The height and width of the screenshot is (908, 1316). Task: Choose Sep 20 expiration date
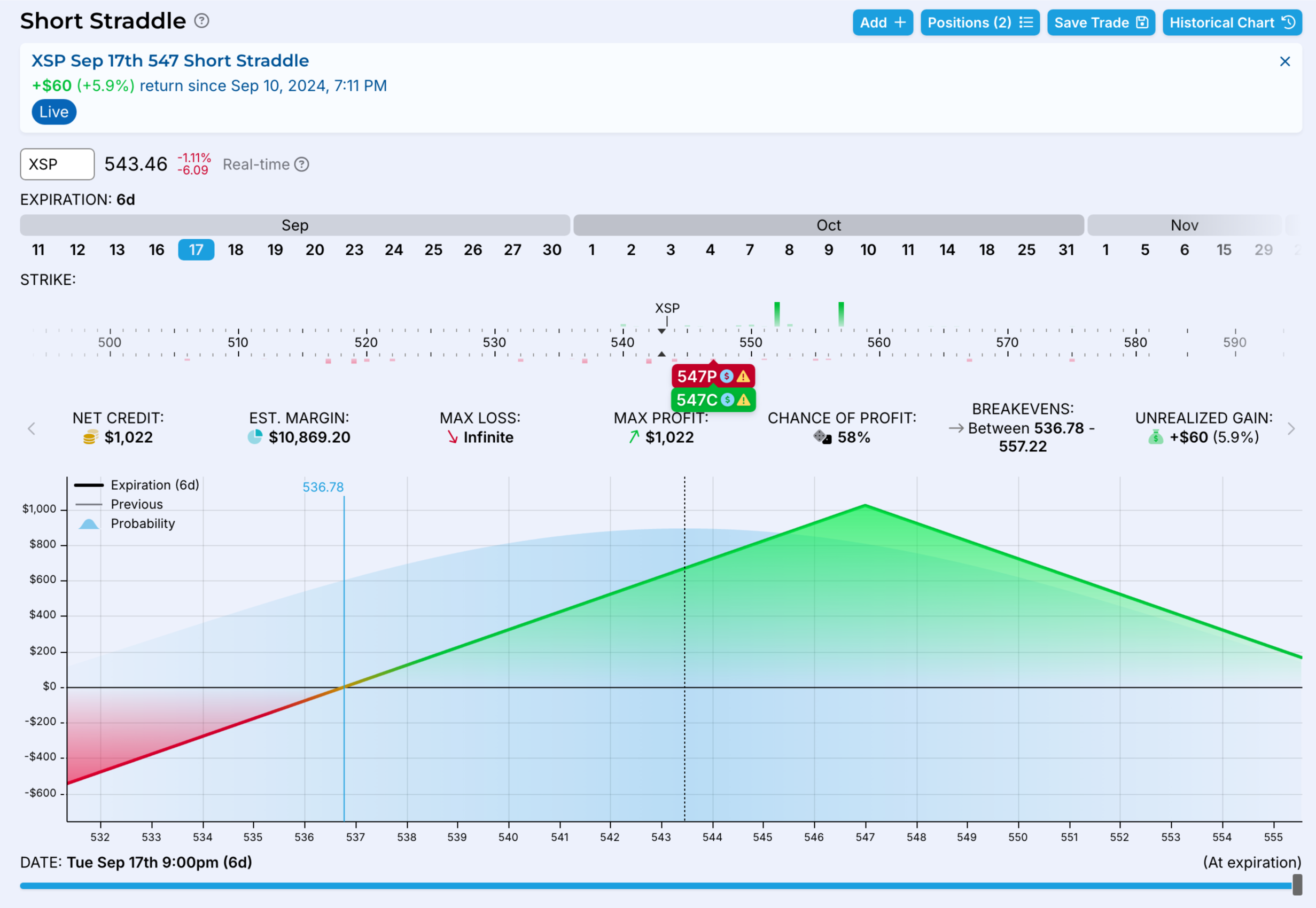[x=315, y=250]
